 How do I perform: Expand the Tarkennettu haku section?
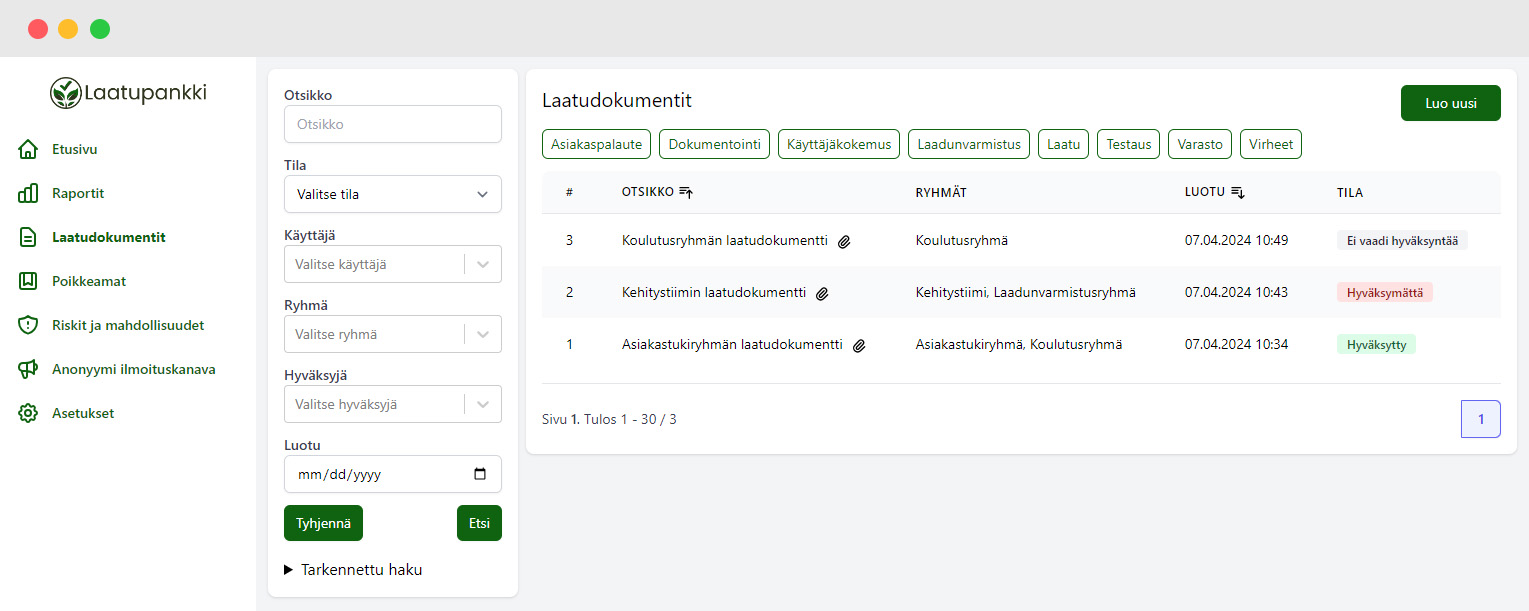pos(353,570)
